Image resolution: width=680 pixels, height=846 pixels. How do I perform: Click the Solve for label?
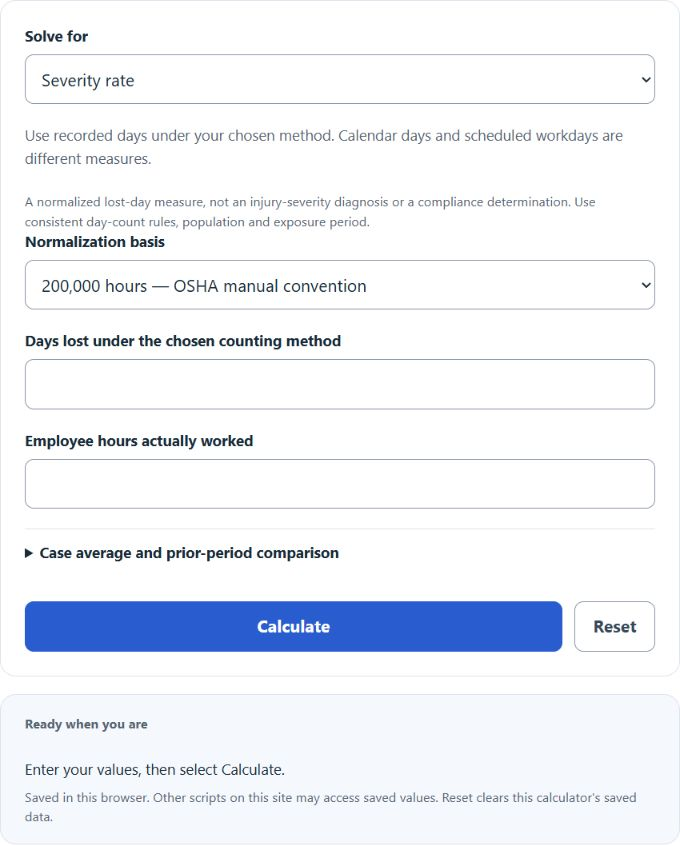pyautogui.click(x=56, y=36)
